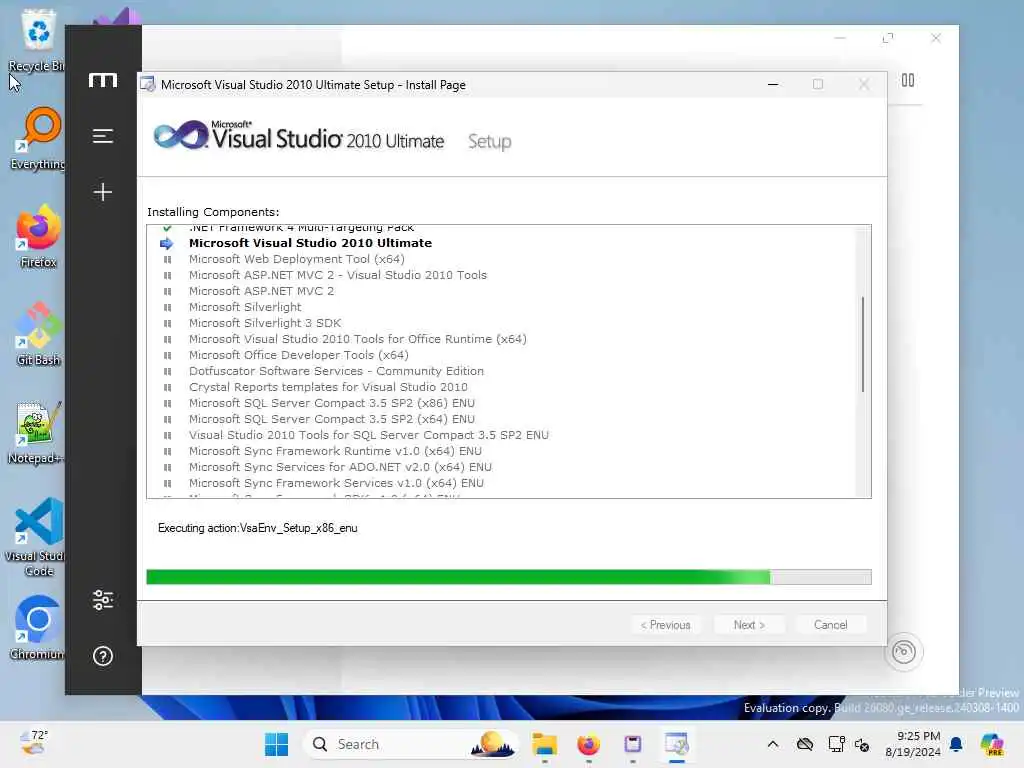Open Windows Start menu

(276, 744)
